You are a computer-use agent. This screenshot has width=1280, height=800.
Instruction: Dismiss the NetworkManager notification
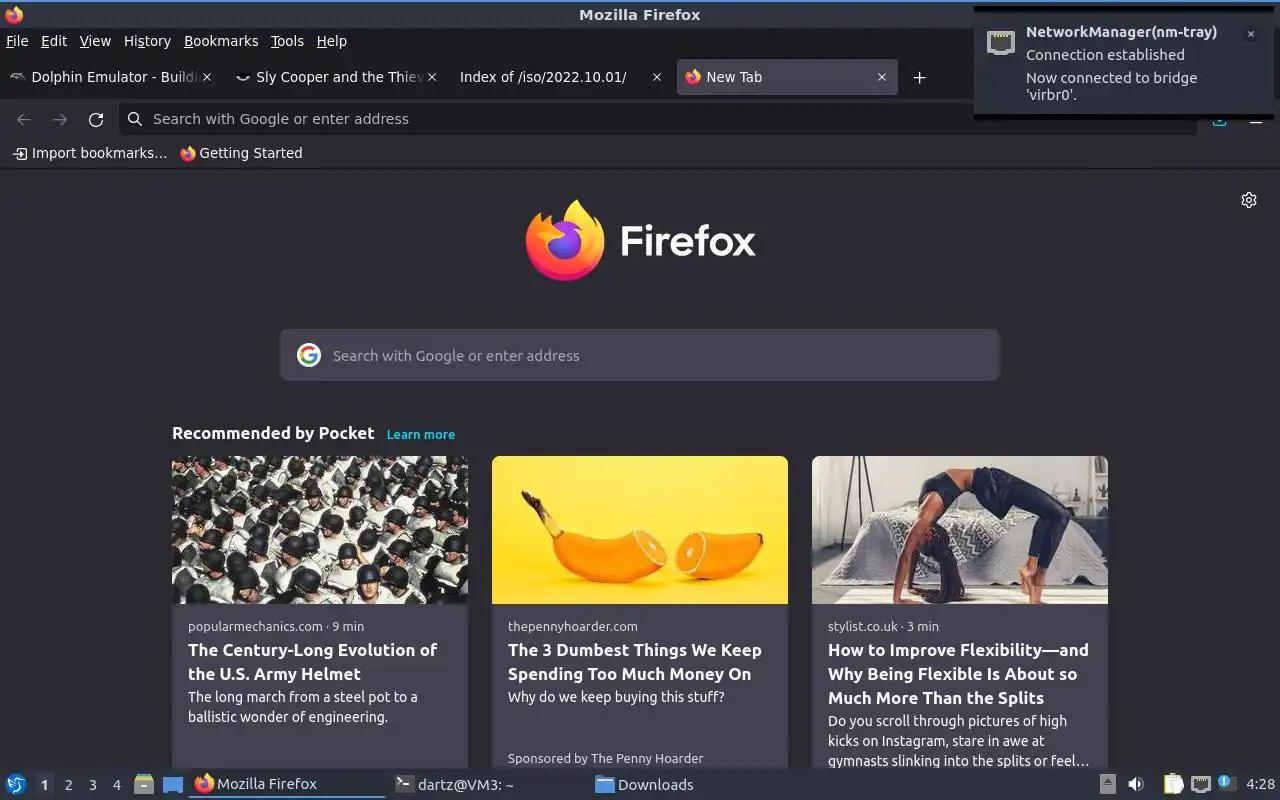(1250, 34)
